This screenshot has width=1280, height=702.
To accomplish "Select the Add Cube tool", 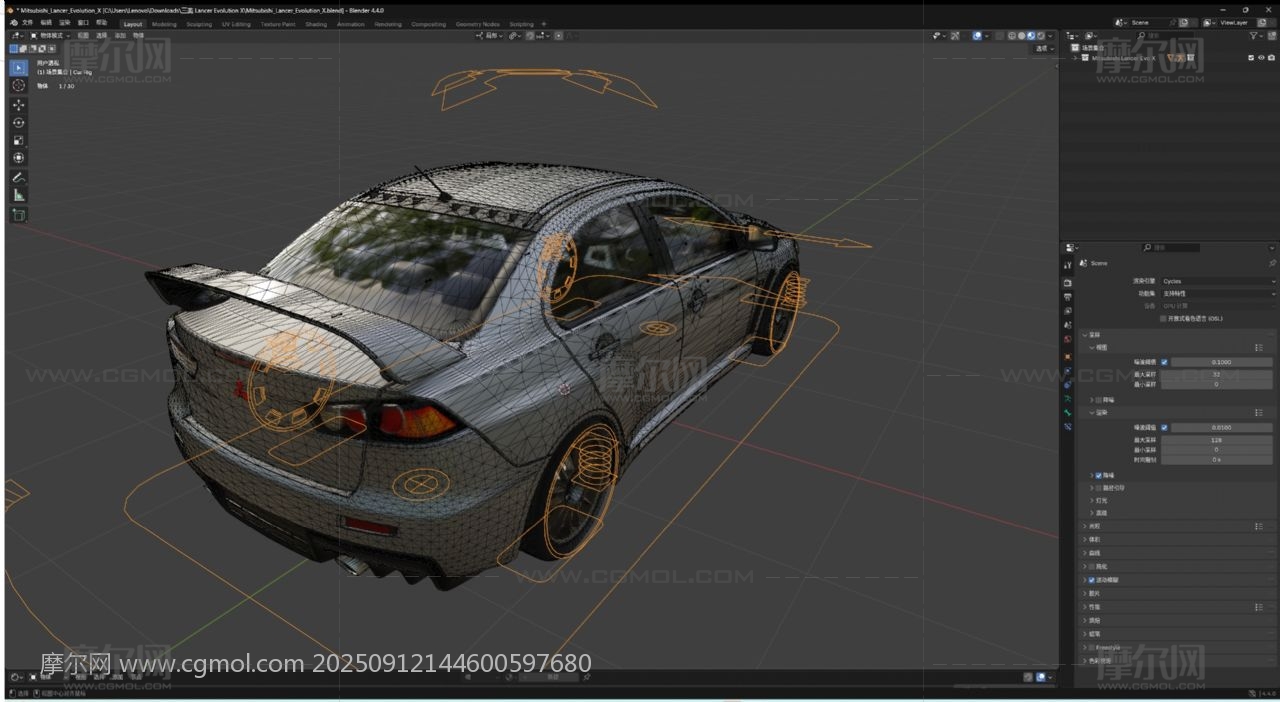I will pos(18,214).
